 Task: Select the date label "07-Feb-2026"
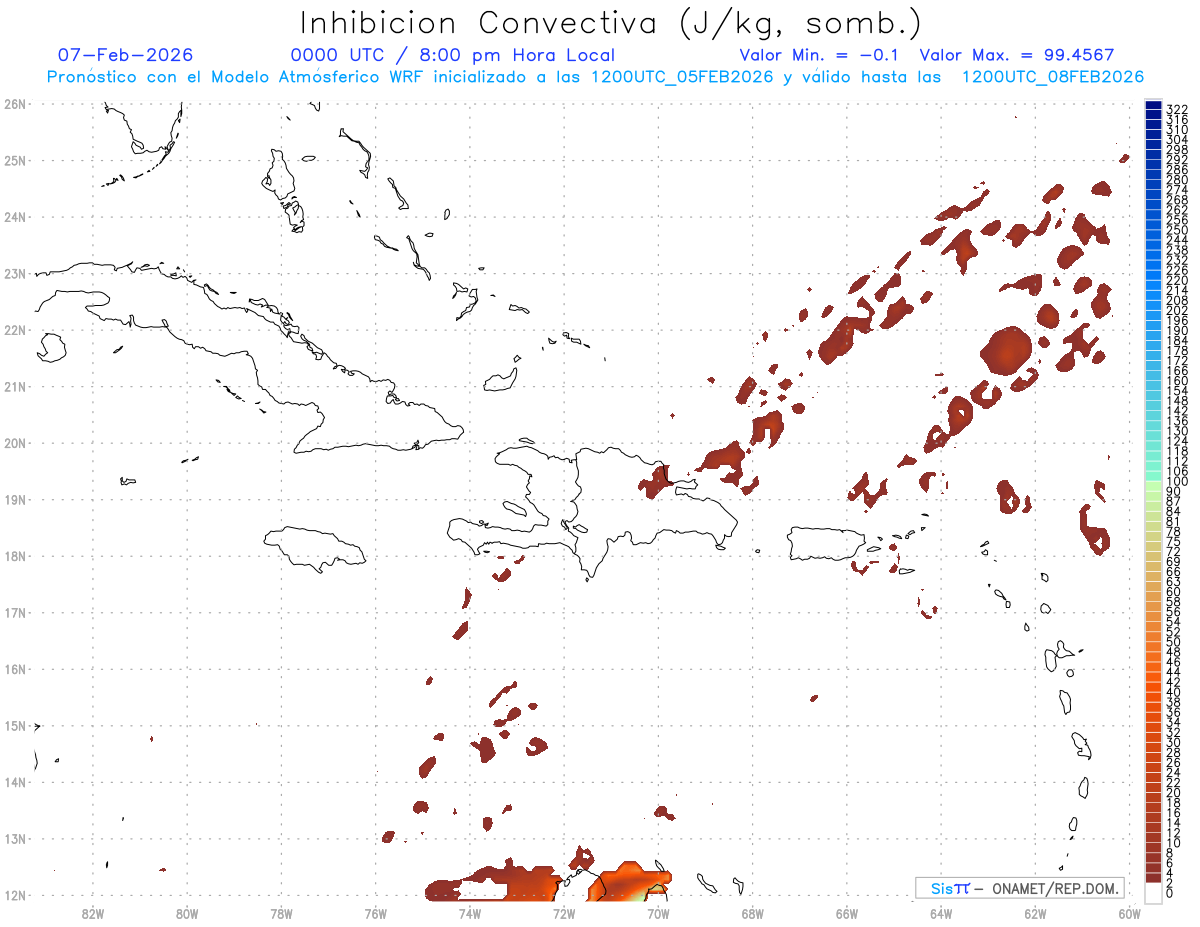pyautogui.click(x=125, y=55)
